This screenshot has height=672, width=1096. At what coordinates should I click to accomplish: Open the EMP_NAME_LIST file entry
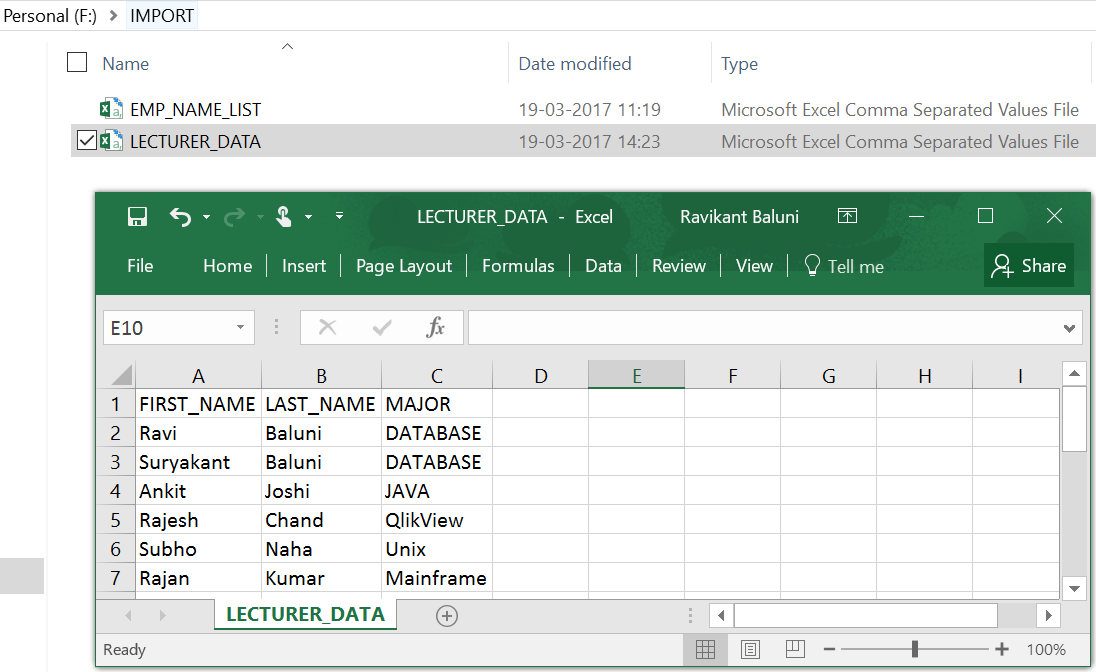[195, 110]
